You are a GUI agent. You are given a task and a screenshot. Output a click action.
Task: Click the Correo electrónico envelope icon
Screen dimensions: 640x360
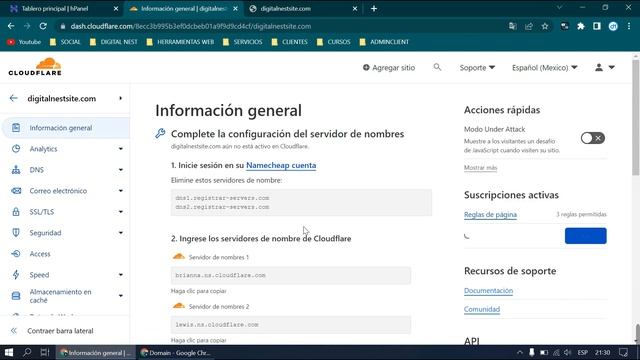tap(16, 191)
